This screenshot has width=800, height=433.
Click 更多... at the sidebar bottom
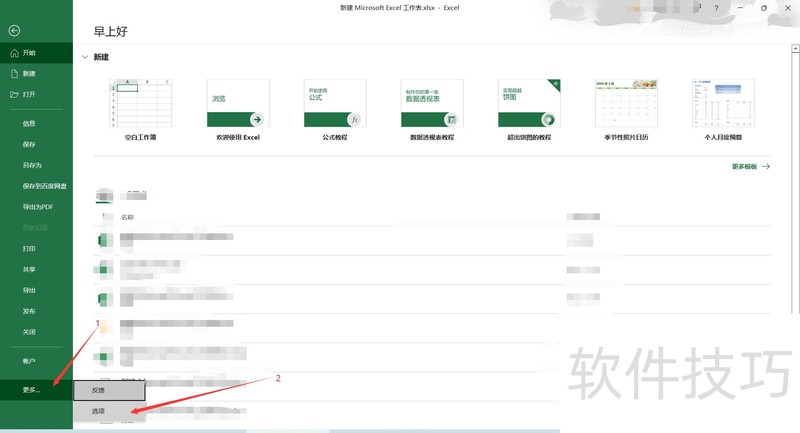click(36, 390)
